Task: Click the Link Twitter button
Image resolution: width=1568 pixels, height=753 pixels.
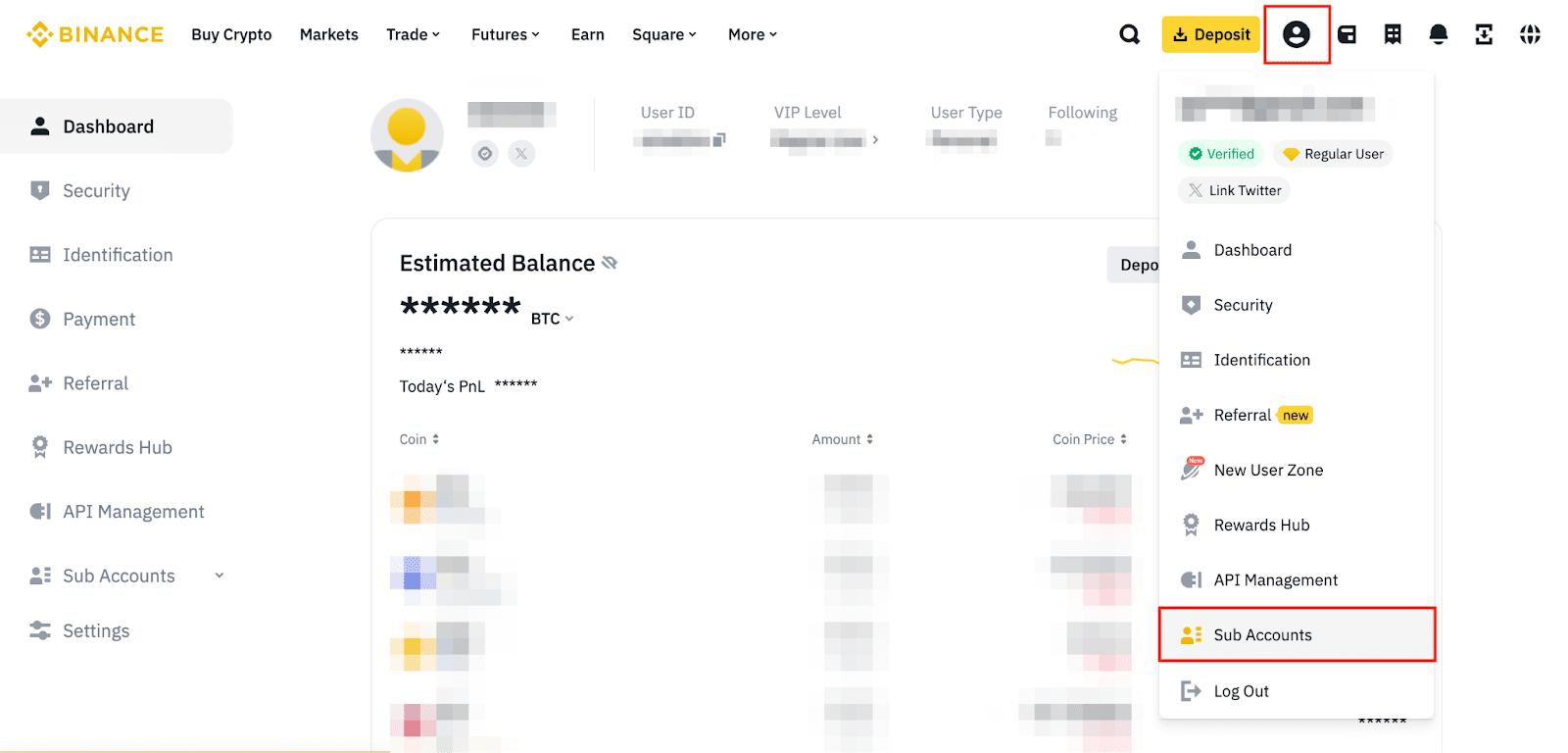Action: pos(1234,190)
